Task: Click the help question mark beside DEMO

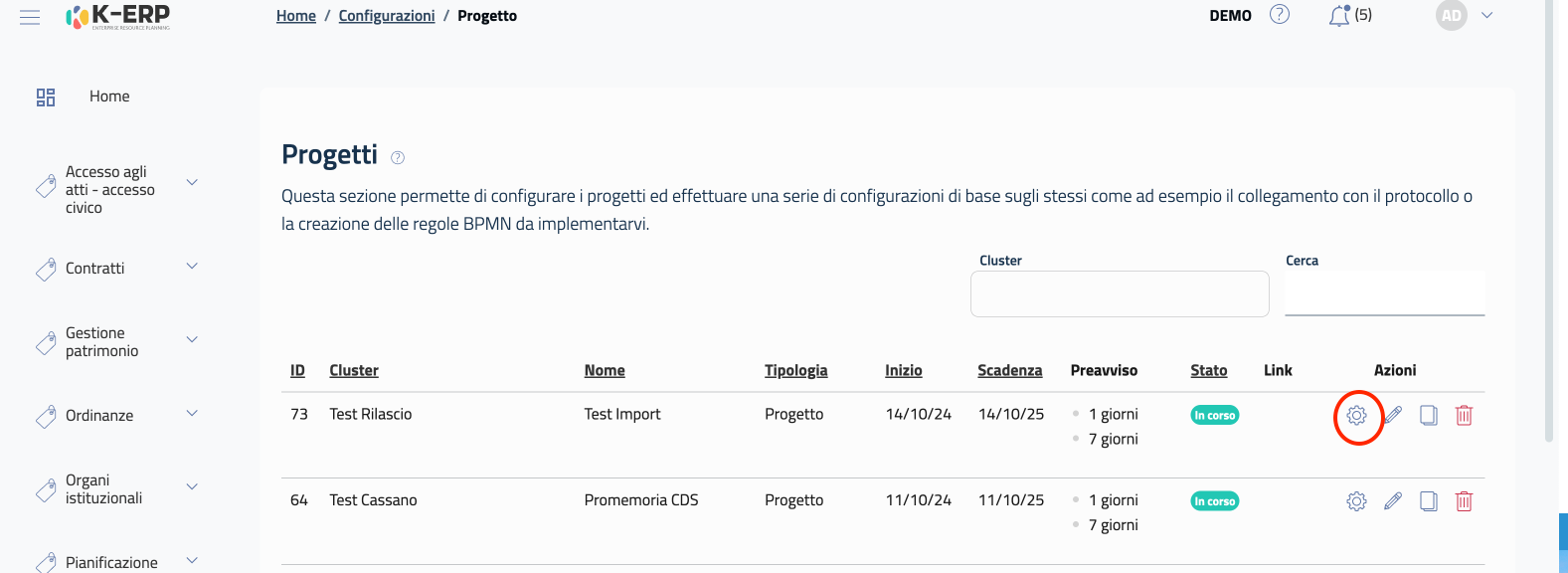Action: (1280, 15)
